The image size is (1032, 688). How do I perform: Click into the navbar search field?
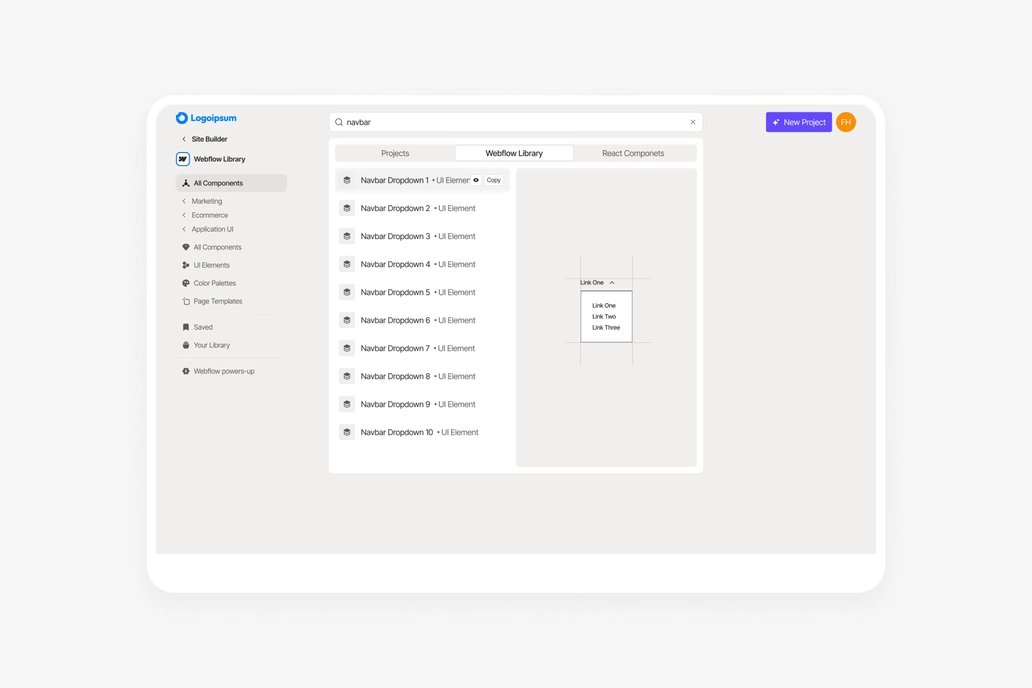(515, 122)
